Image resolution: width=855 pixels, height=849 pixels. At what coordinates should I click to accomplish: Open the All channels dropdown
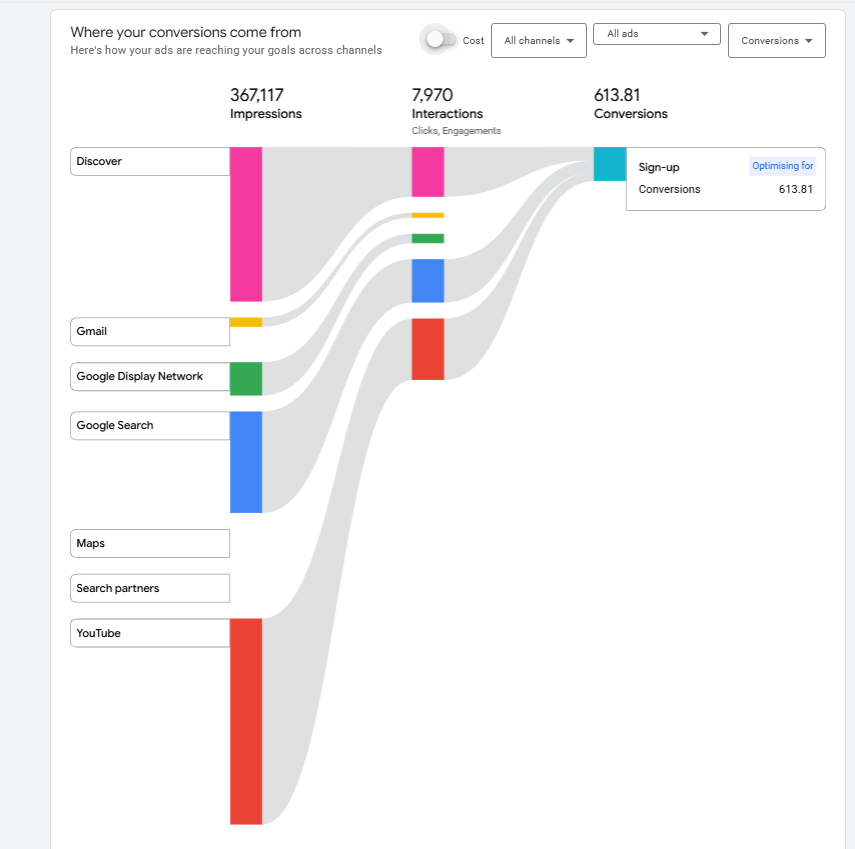click(538, 41)
